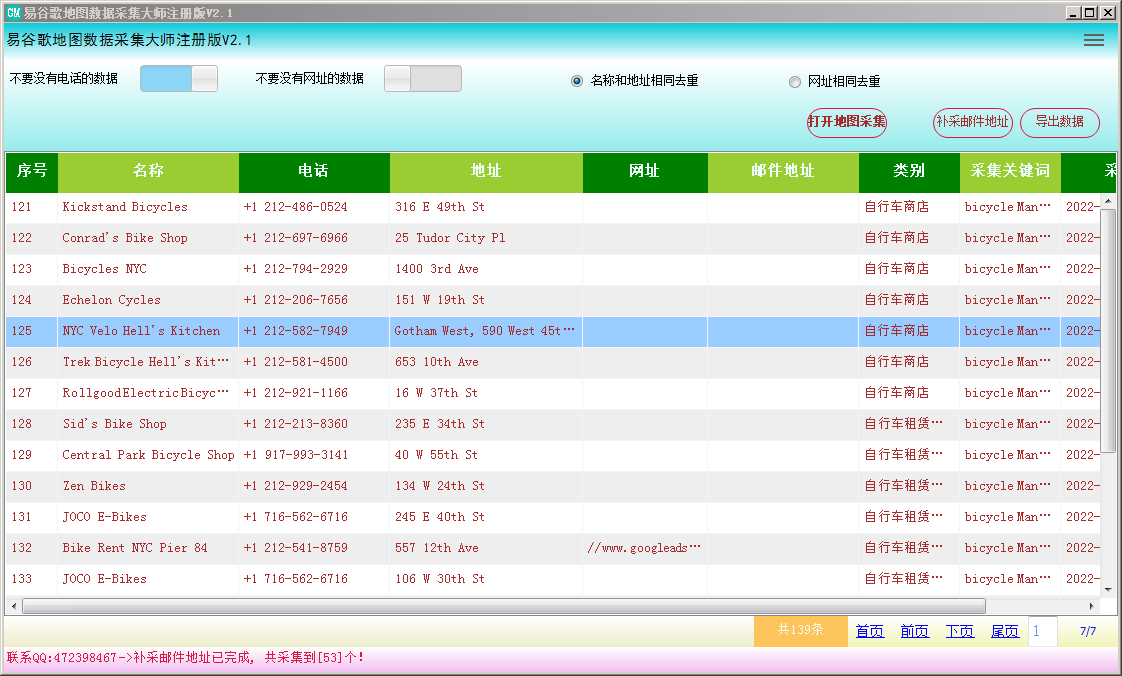The image size is (1122, 676).
Task: Go to first page via 首页 link
Action: (x=869, y=631)
